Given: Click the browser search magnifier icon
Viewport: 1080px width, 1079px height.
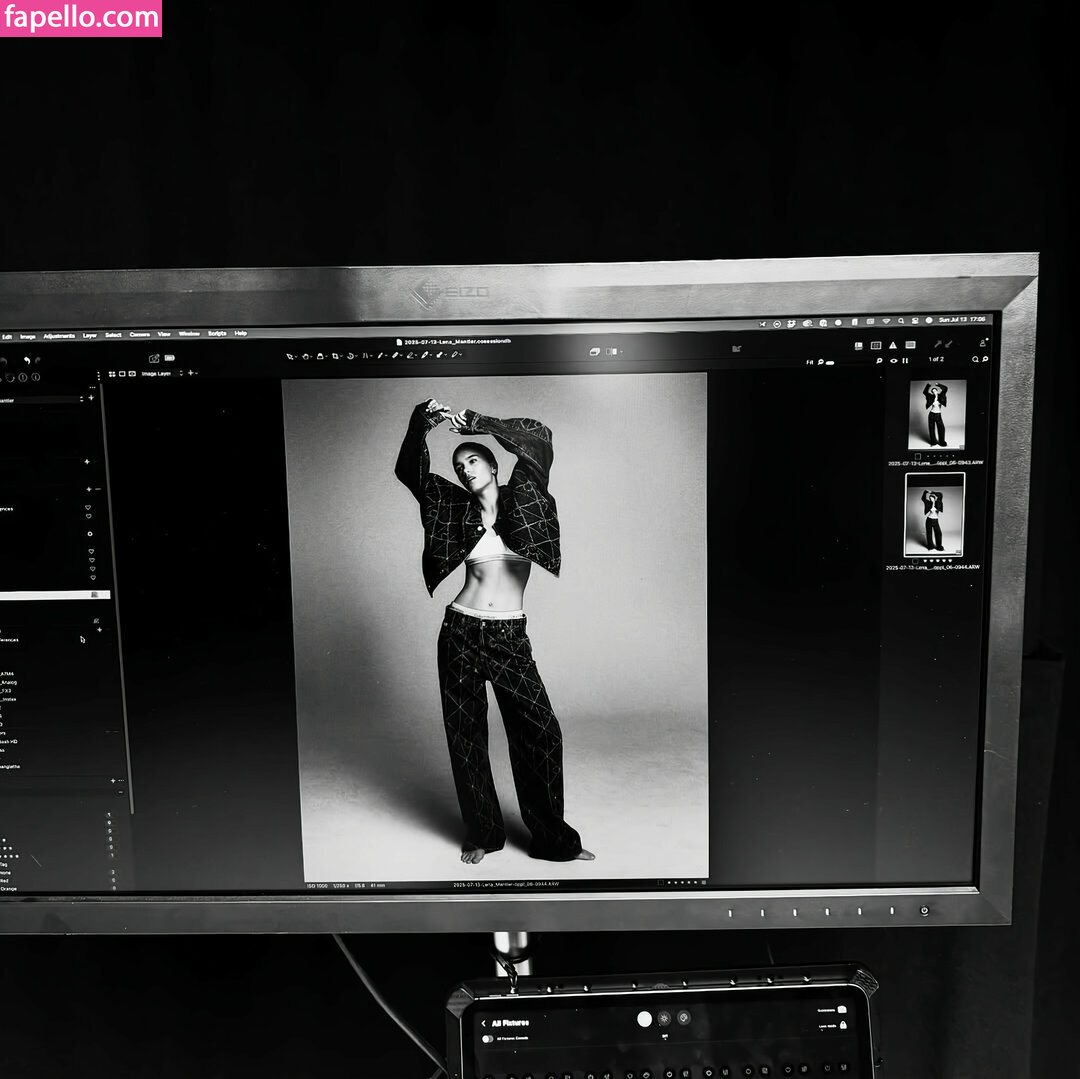Looking at the screenshot, I should 976,359.
